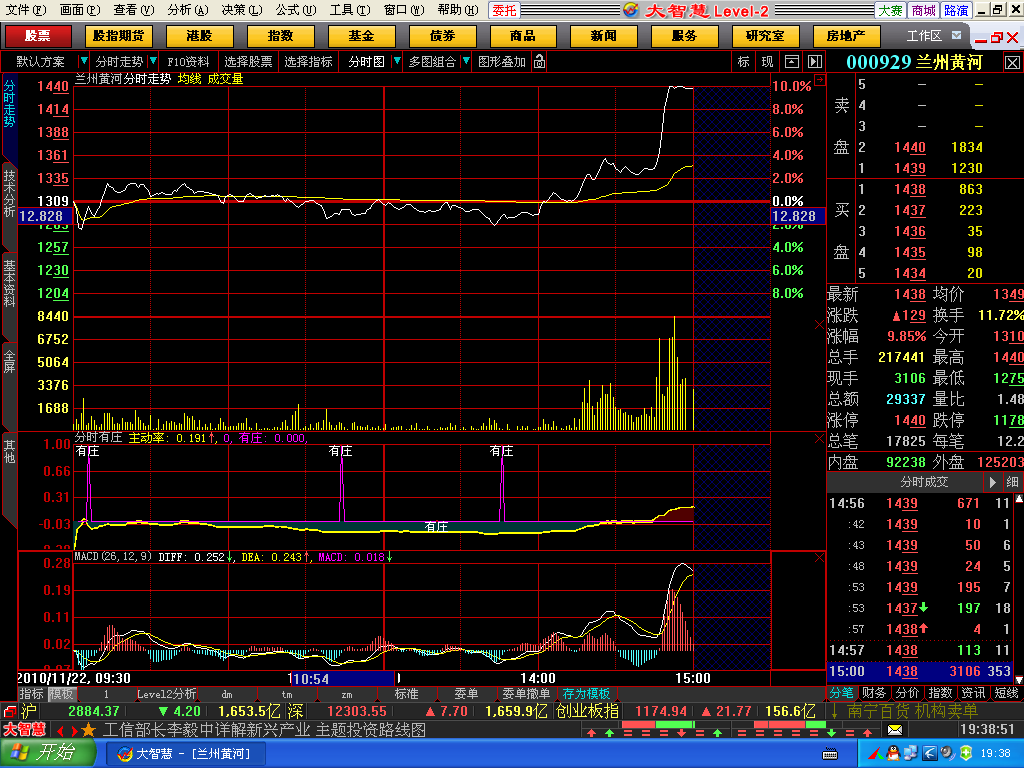
Task: Expand the 分时走势 dropdown arrow
Action: pos(84,62)
